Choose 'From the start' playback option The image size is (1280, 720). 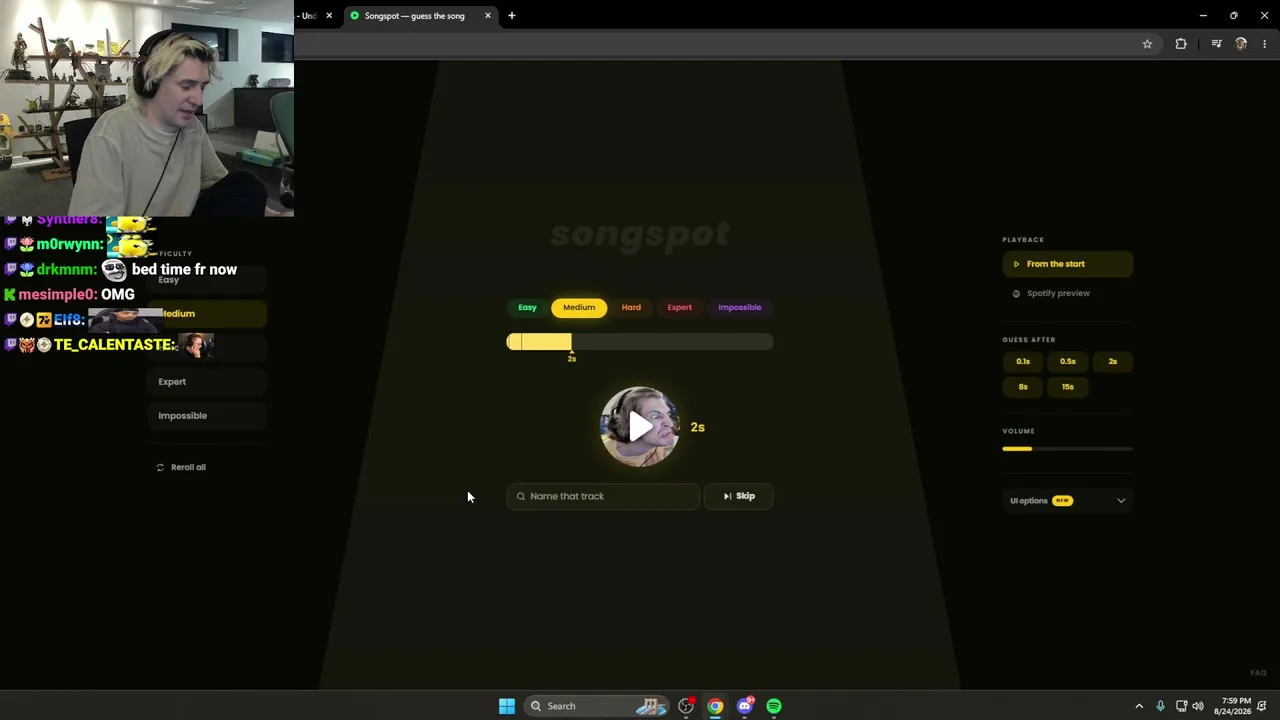pyautogui.click(x=1067, y=264)
